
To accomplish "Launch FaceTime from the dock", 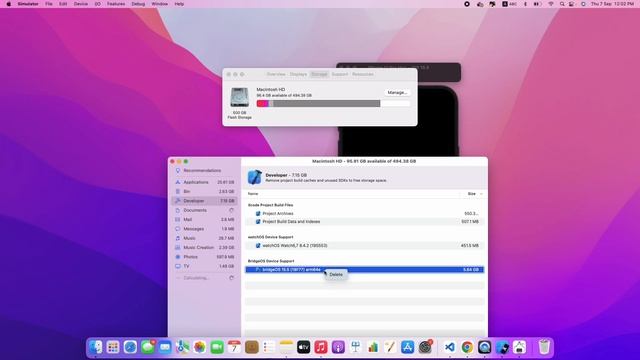I will (217, 347).
